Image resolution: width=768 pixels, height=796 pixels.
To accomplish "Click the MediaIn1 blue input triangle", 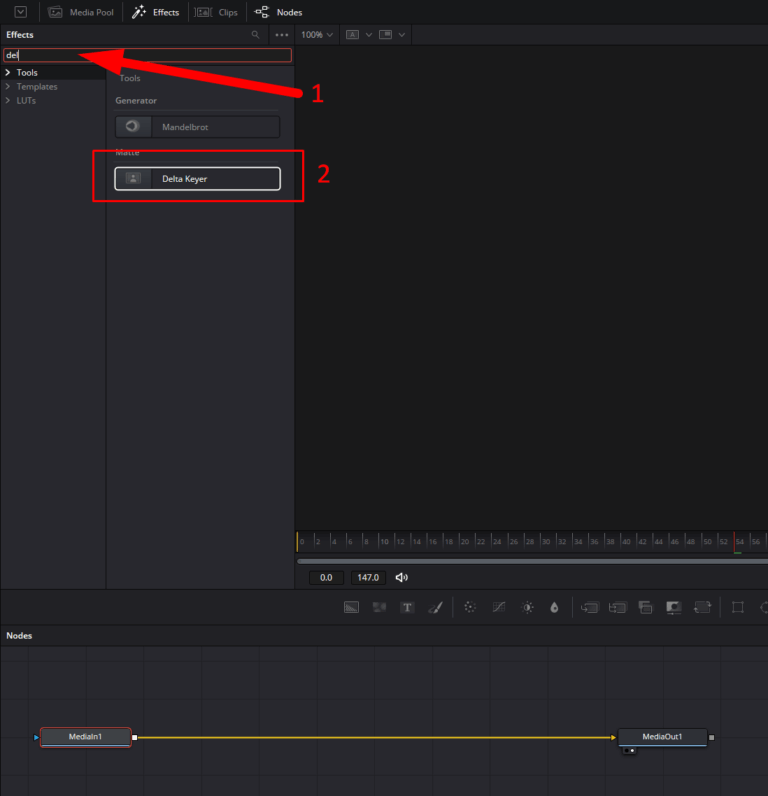I will pos(36,737).
